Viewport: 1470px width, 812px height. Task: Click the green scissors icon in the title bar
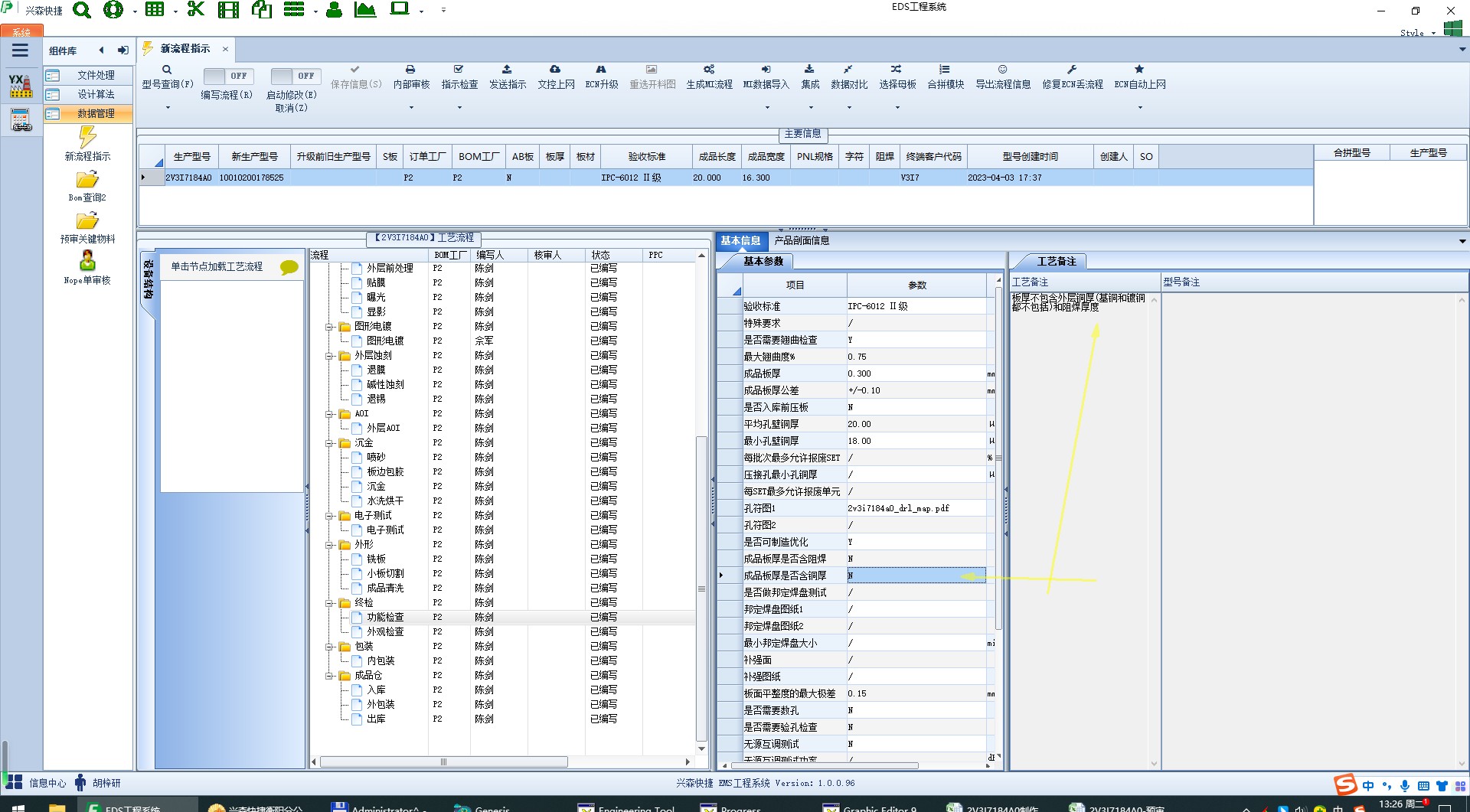[x=196, y=10]
